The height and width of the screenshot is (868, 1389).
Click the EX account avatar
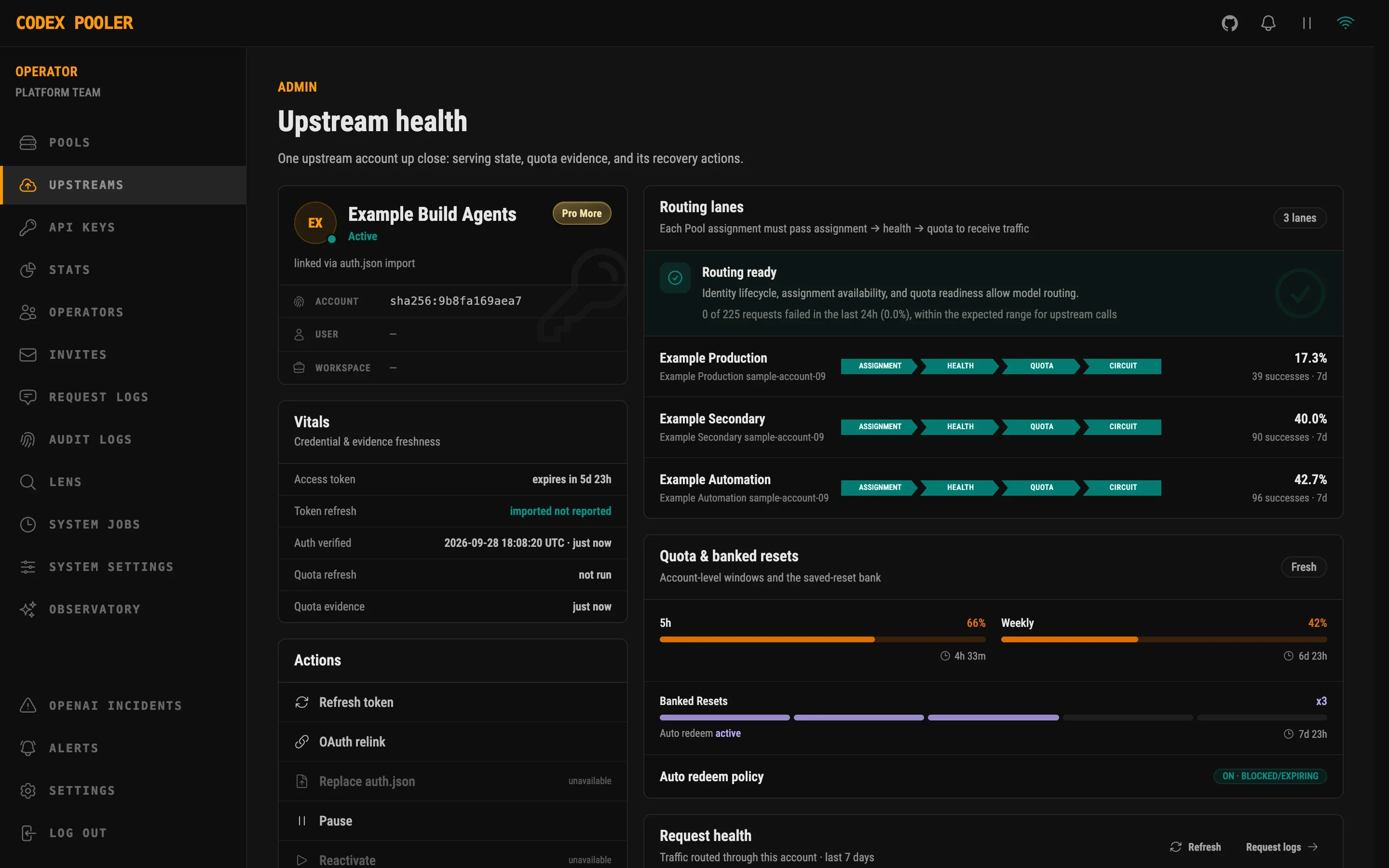click(x=315, y=223)
